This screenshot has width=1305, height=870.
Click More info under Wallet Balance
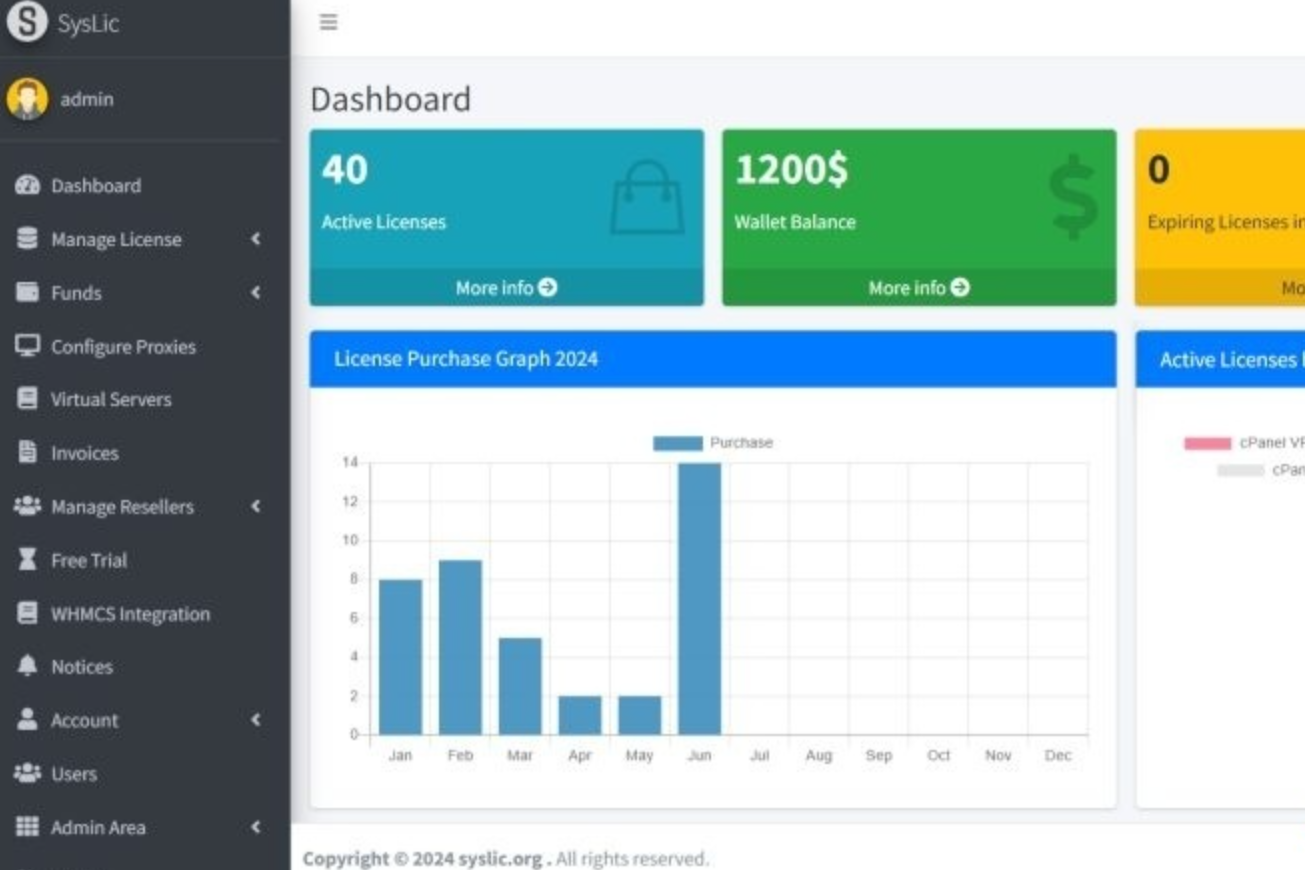pos(918,288)
